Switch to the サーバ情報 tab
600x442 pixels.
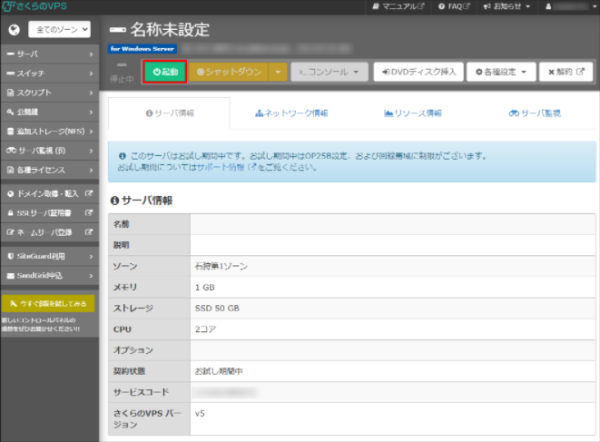click(x=170, y=113)
